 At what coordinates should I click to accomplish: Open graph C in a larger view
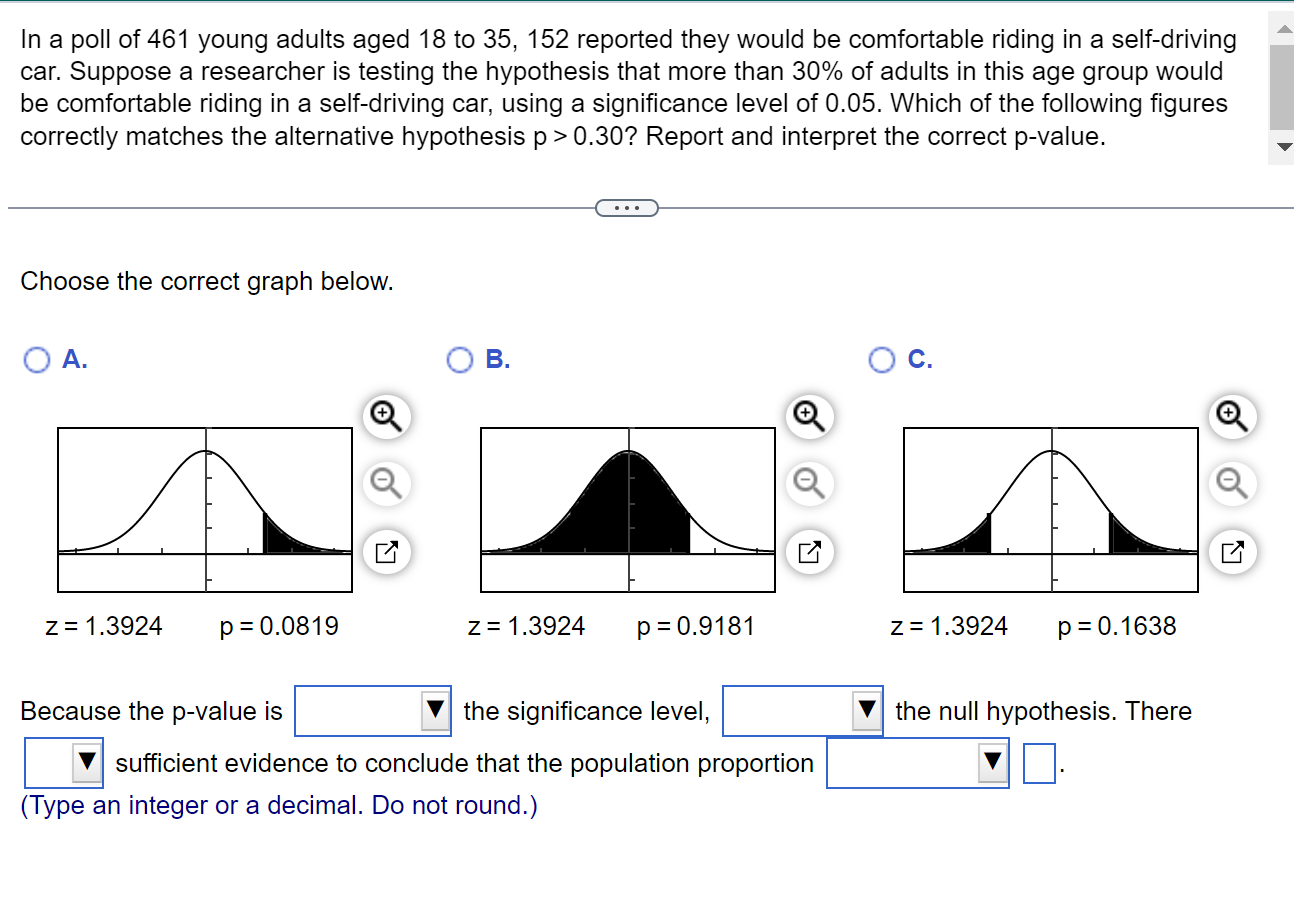pyautogui.click(x=1232, y=552)
